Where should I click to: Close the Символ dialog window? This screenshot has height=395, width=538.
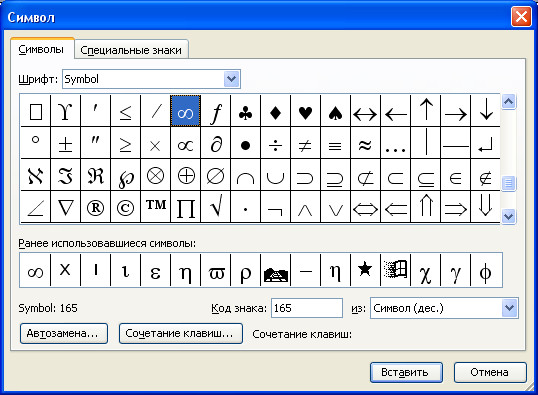point(521,16)
